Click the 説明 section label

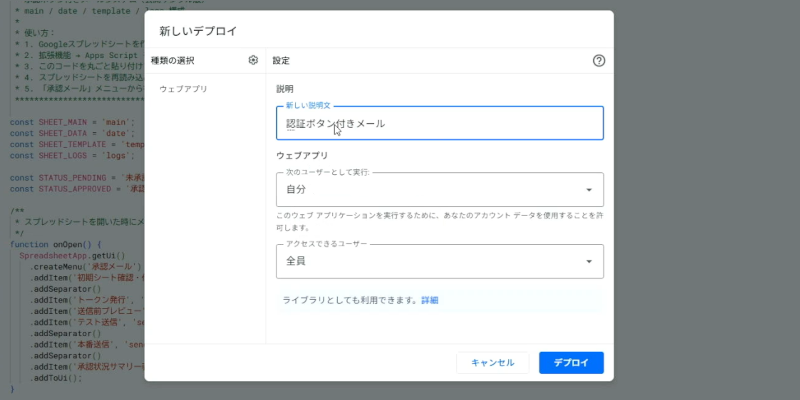click(x=285, y=89)
